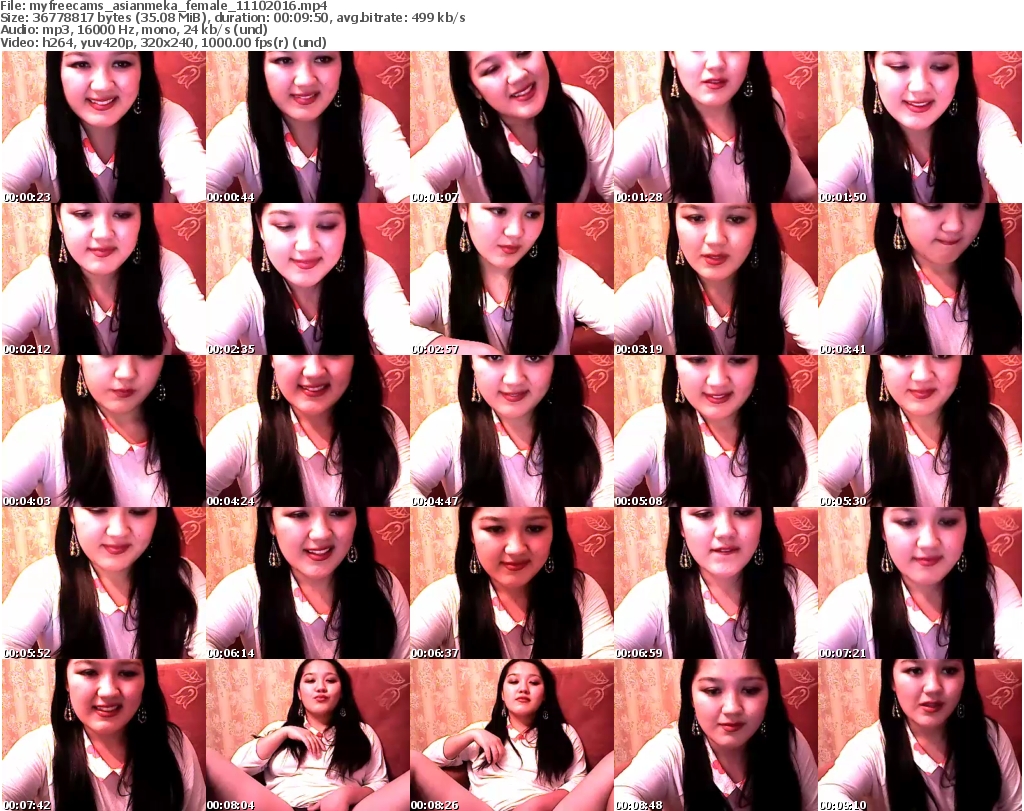Select the thumbnail frame stamped 00:01:28

coord(716,127)
